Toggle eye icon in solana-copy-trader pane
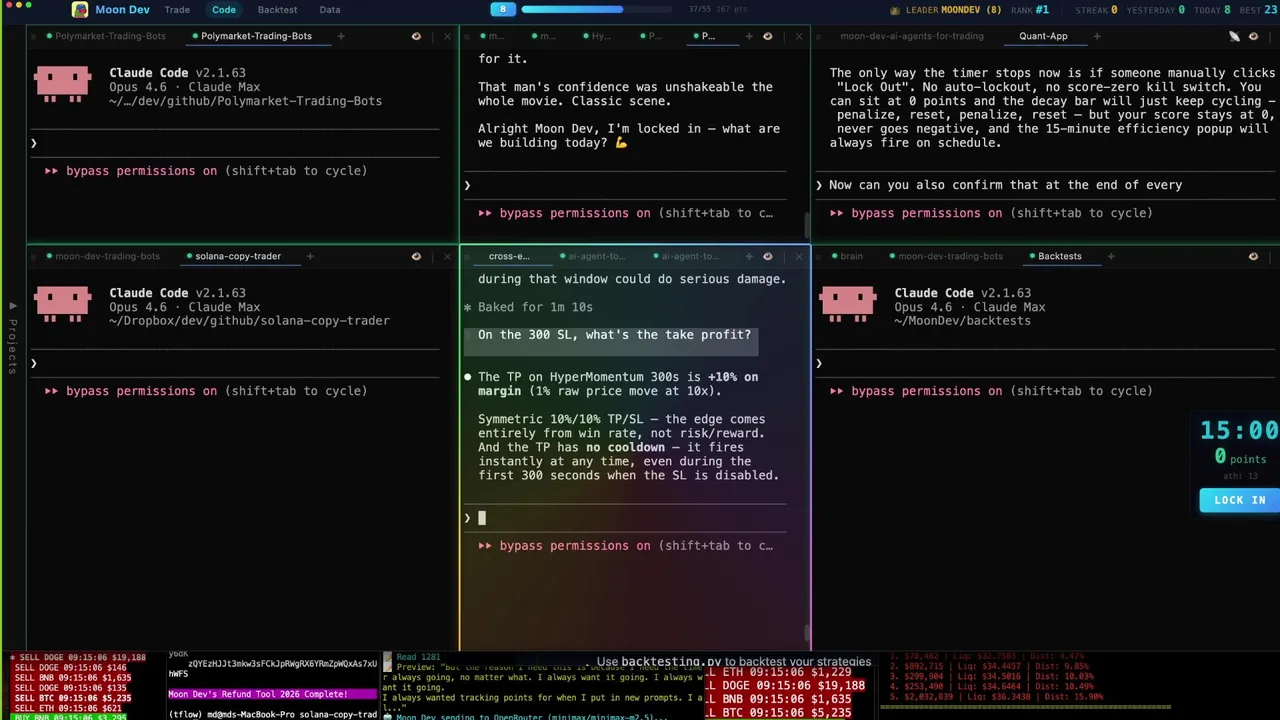This screenshot has height=720, width=1280. 416,256
